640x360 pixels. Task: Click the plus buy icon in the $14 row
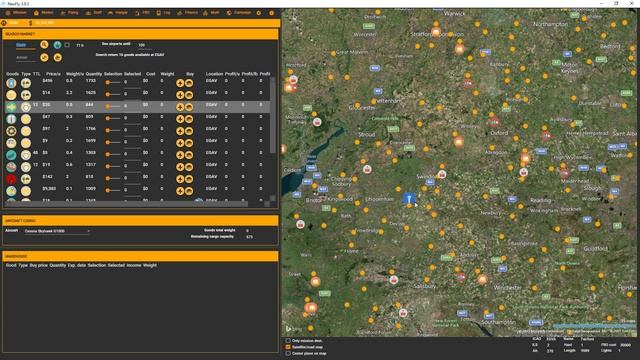(180, 95)
